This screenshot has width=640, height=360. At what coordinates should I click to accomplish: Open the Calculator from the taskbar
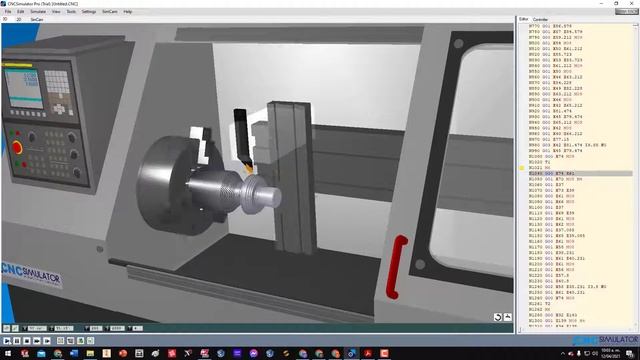tap(139, 353)
